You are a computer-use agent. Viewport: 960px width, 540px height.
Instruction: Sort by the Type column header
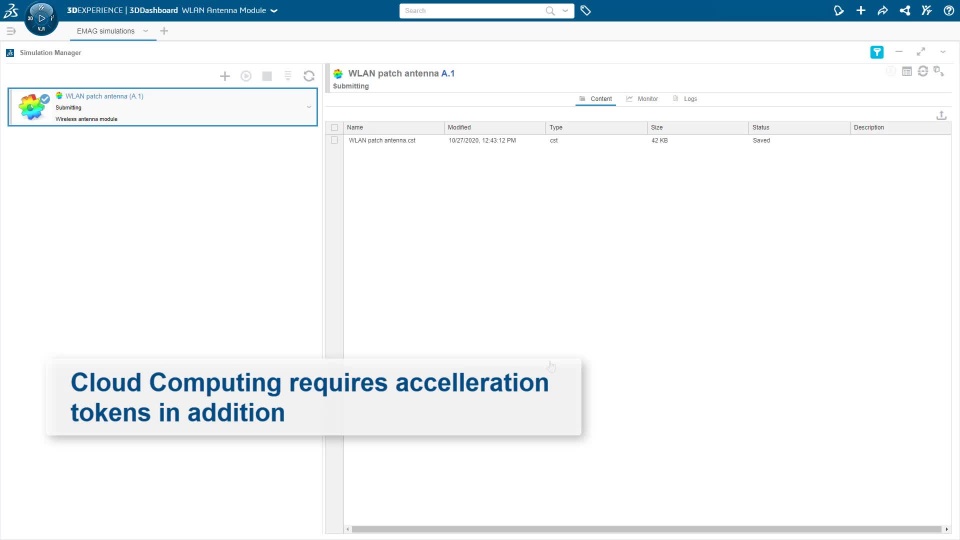point(596,127)
